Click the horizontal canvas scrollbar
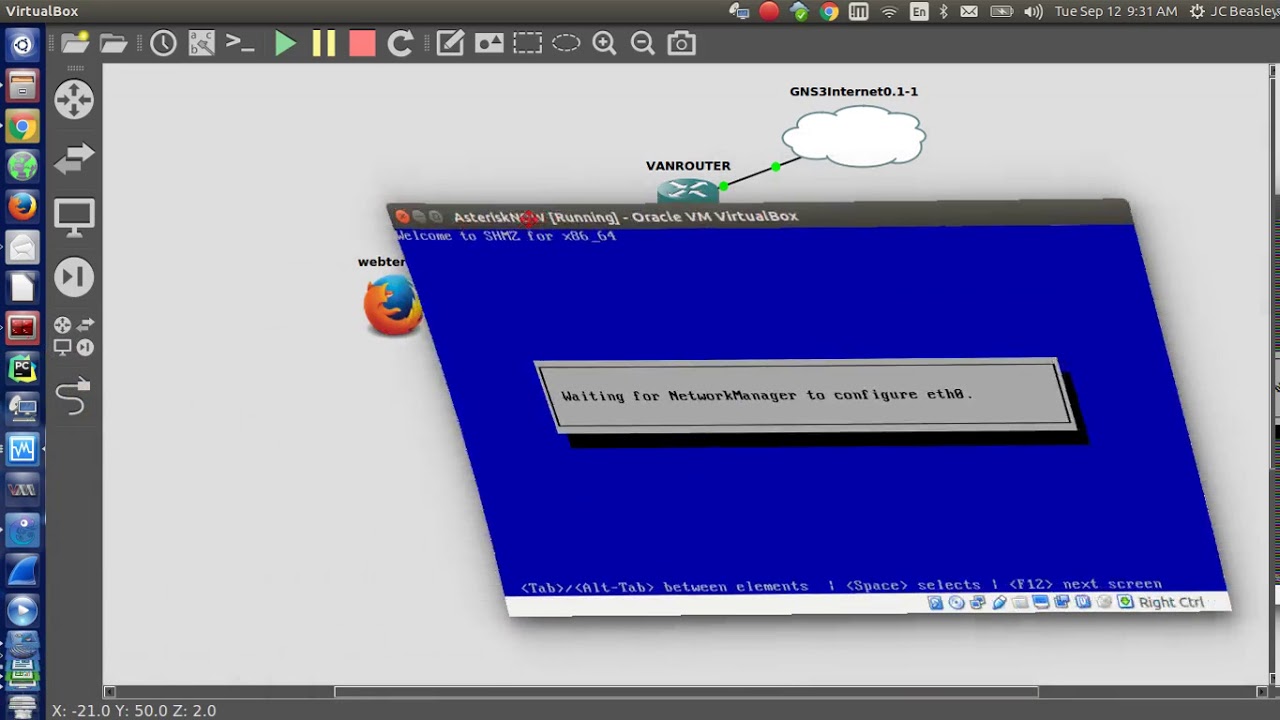The width and height of the screenshot is (1280, 720). [x=686, y=691]
